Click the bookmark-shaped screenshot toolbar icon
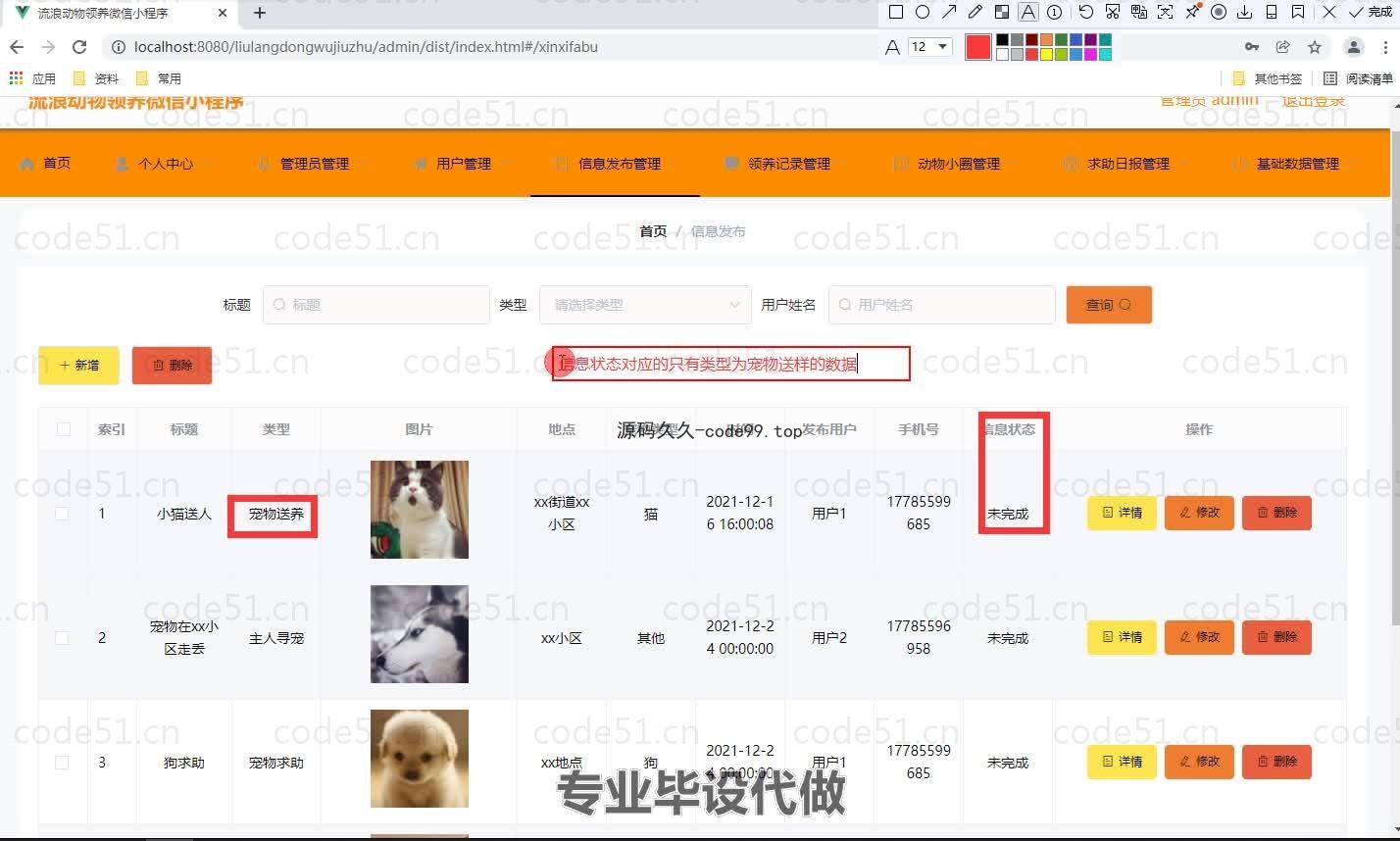This screenshot has width=1400, height=841. tap(1298, 12)
